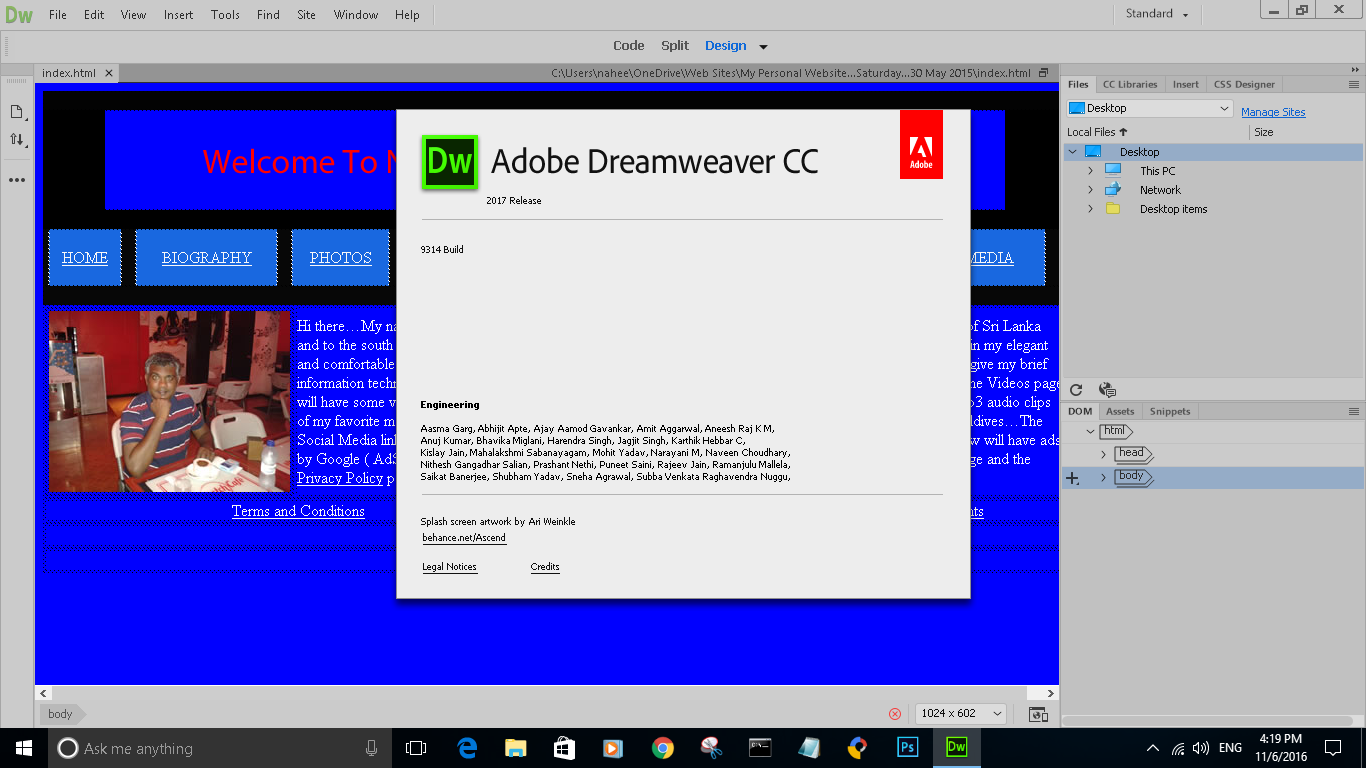Open the Insert menu in menu bar
The width and height of the screenshot is (1366, 768).
(x=179, y=15)
